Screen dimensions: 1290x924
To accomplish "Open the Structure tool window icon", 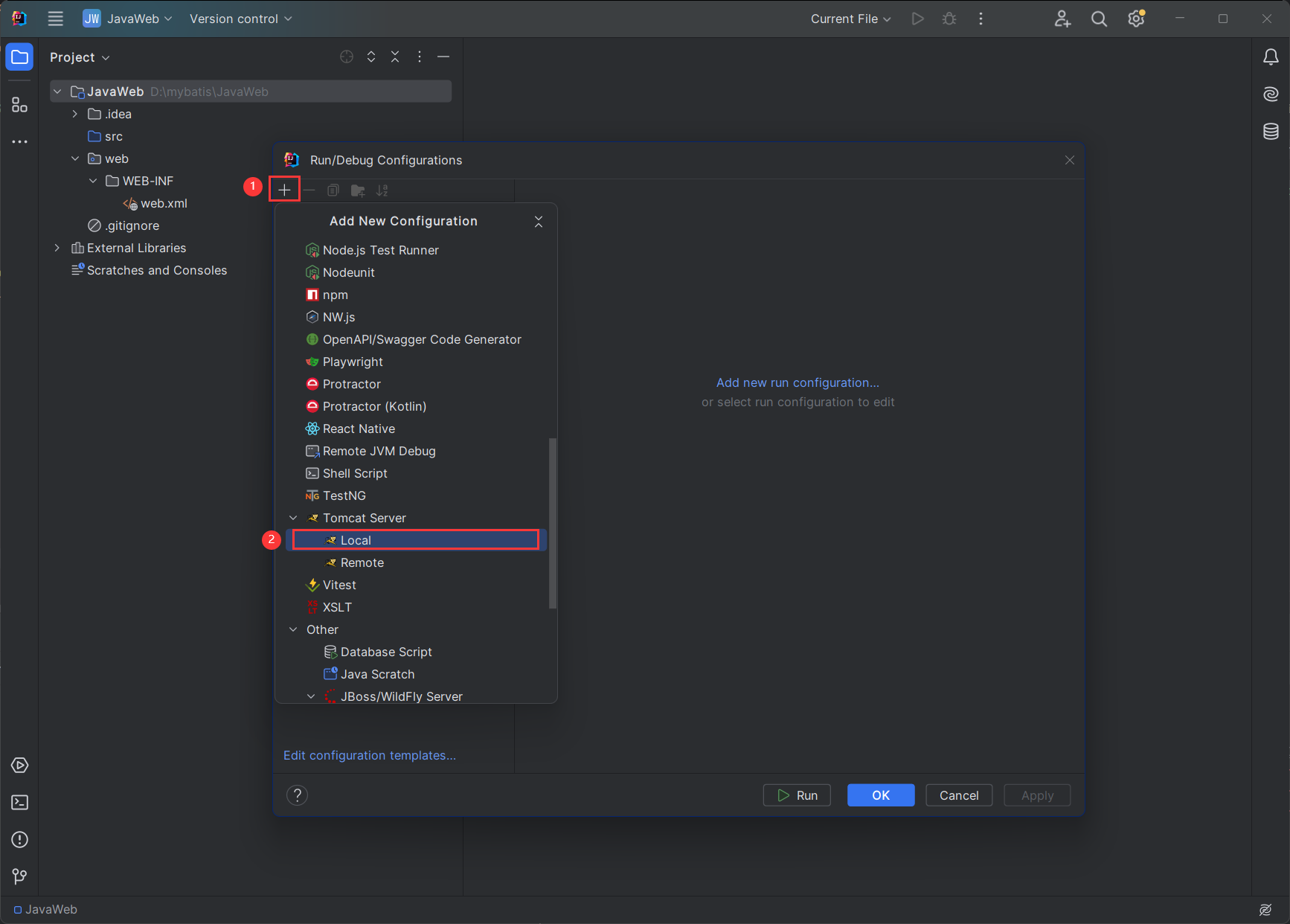I will point(20,105).
